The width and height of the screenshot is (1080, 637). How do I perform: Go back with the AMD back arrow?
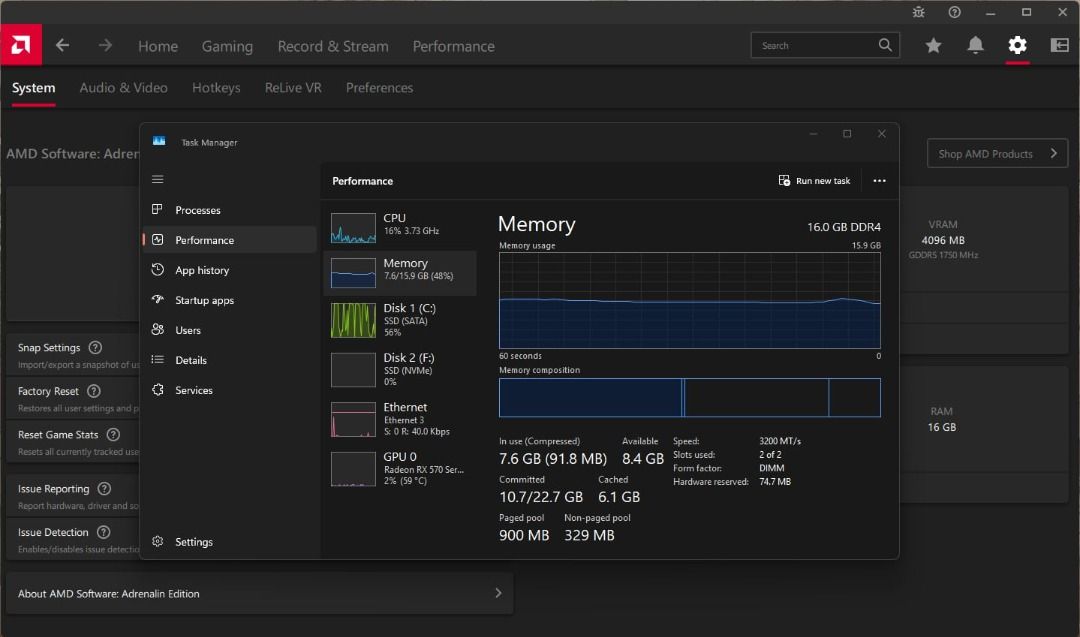pos(63,45)
